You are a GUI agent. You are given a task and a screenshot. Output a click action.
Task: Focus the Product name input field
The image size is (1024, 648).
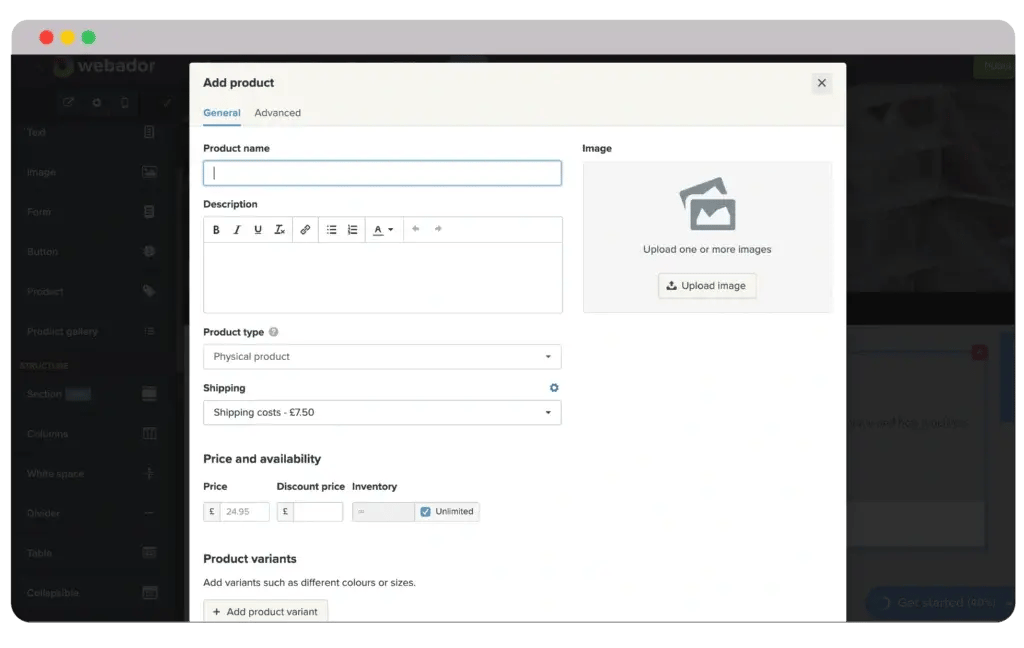pyautogui.click(x=381, y=173)
